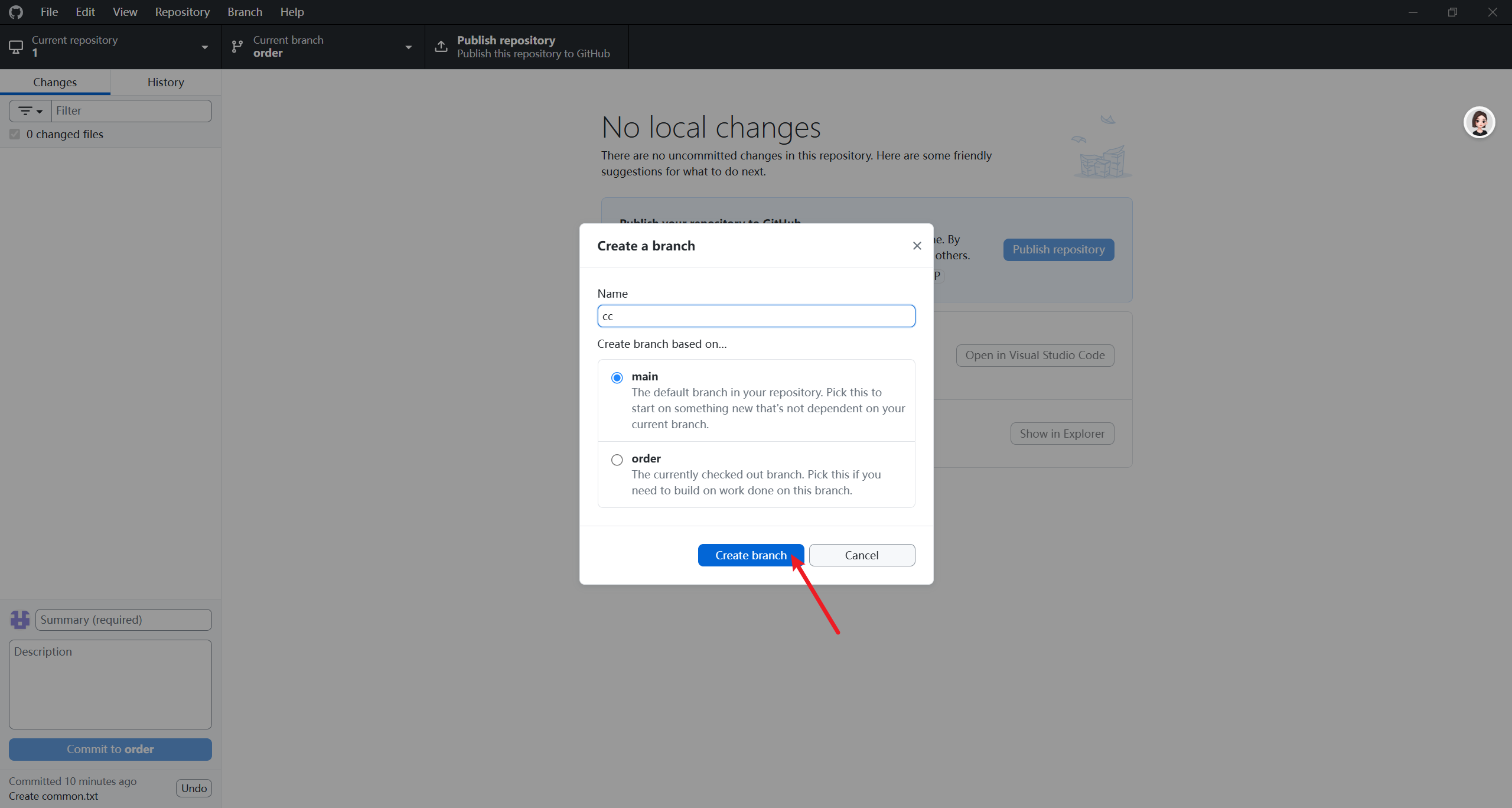Viewport: 1512px width, 808px height.
Task: Open the Branch menu
Action: click(245, 12)
